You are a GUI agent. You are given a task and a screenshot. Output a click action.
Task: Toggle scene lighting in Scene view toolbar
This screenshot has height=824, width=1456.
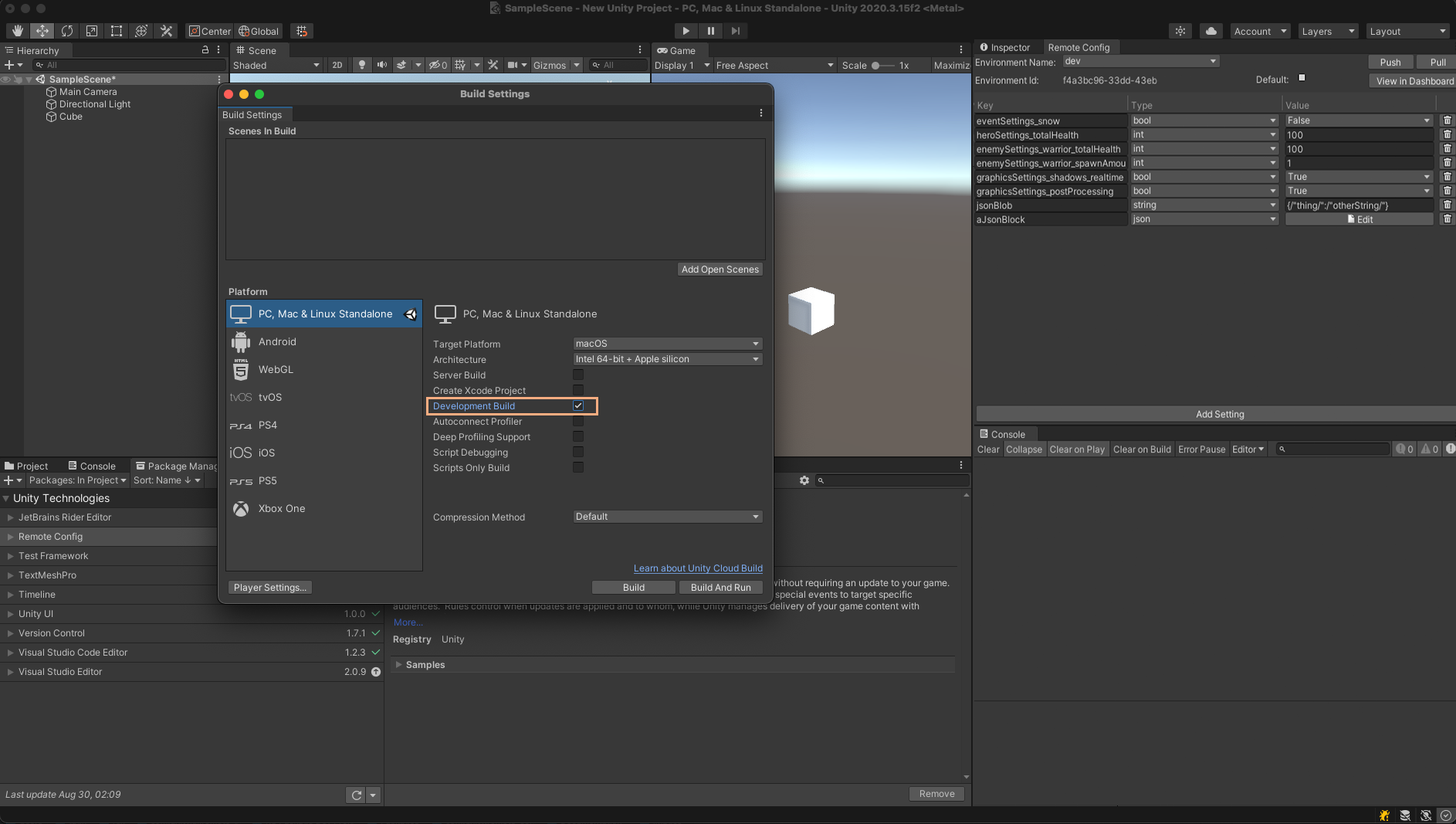coord(361,65)
